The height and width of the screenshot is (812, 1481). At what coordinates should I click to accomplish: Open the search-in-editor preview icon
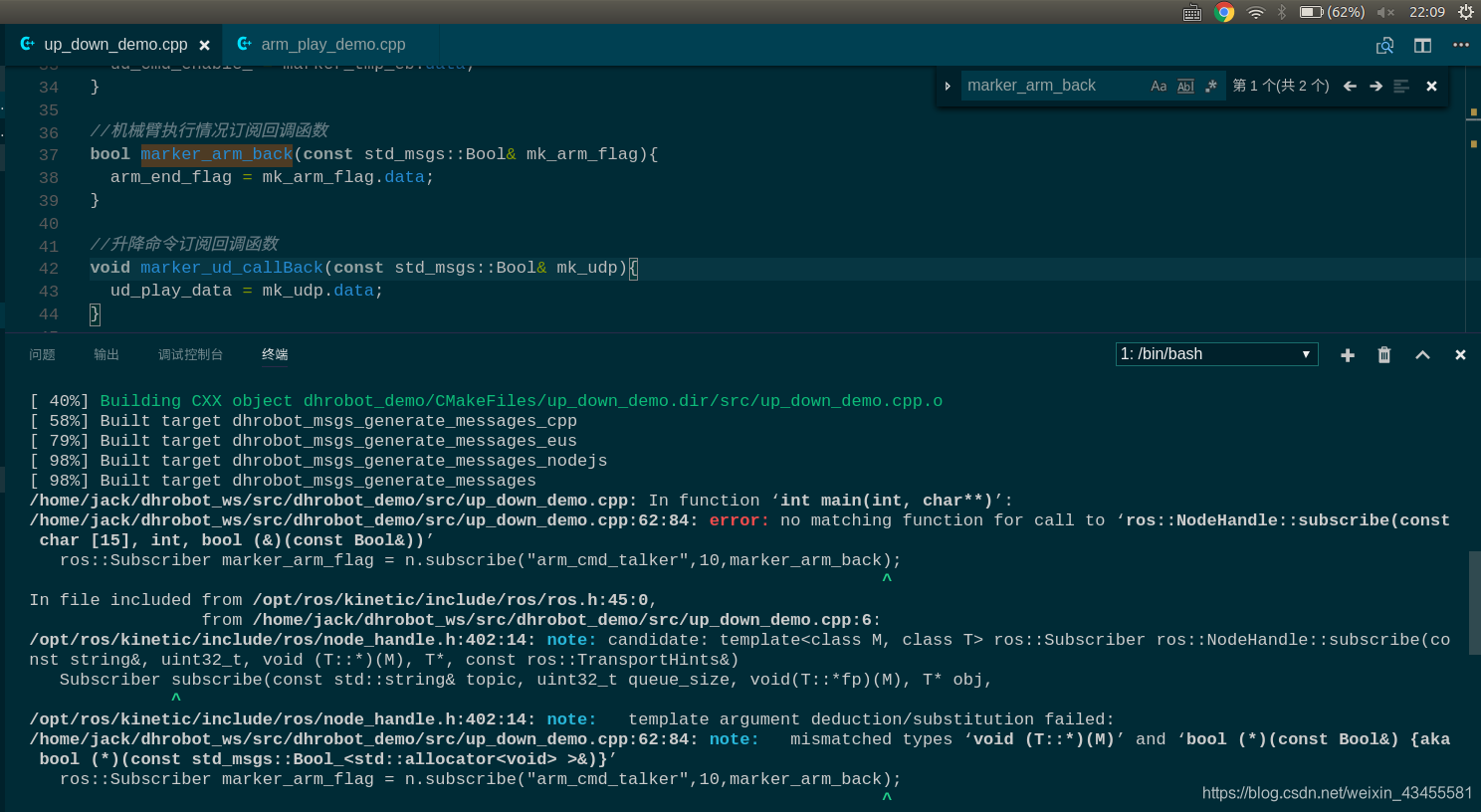(1384, 46)
